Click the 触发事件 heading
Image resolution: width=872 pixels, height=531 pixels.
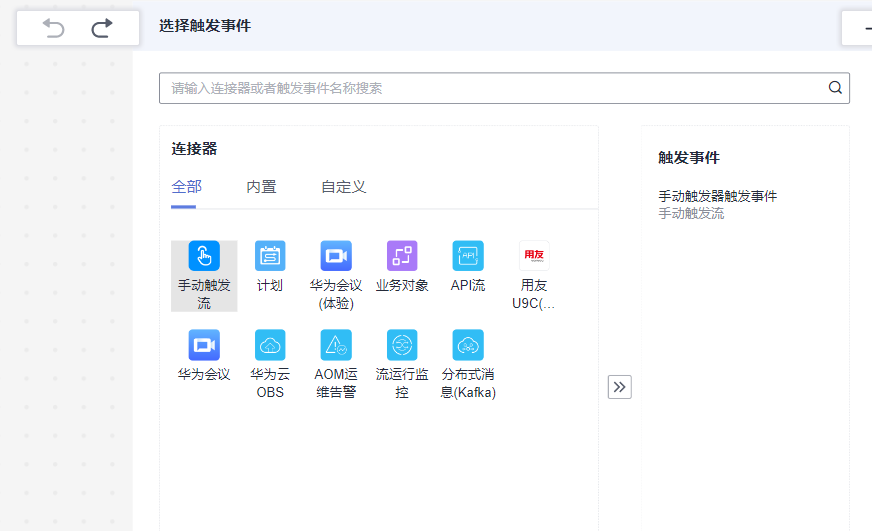(x=689, y=158)
